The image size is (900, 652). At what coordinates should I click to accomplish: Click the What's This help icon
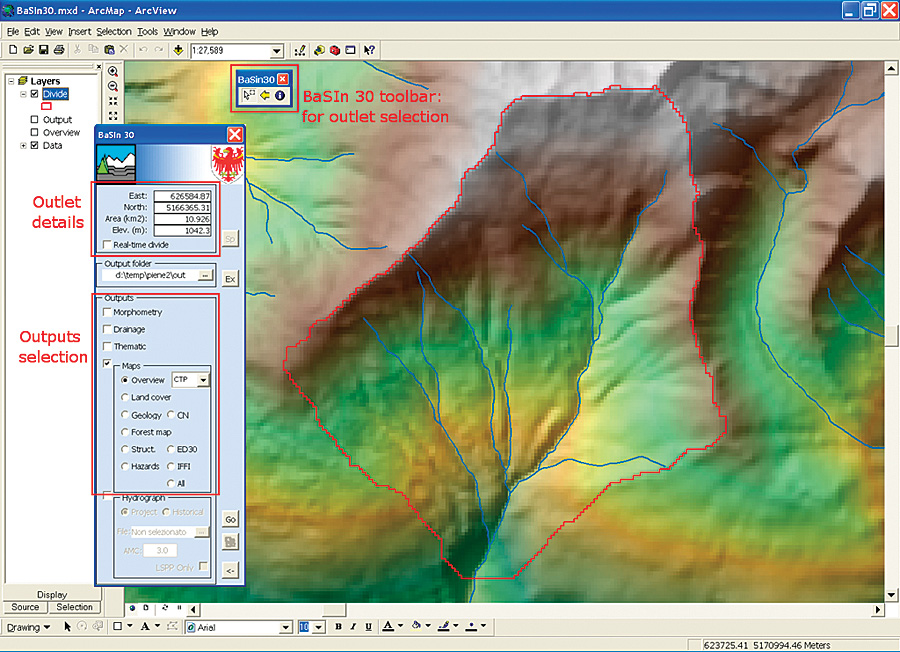pos(369,50)
